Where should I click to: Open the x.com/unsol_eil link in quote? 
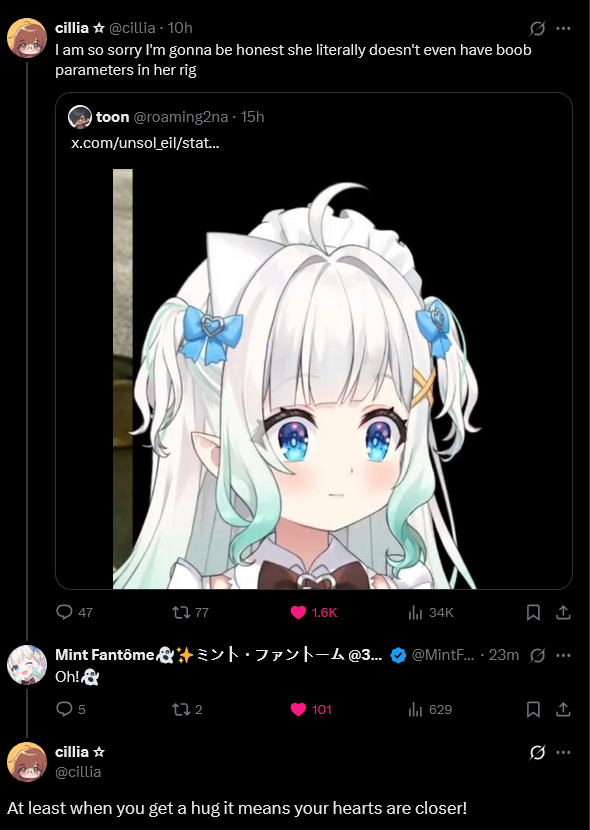tap(145, 143)
